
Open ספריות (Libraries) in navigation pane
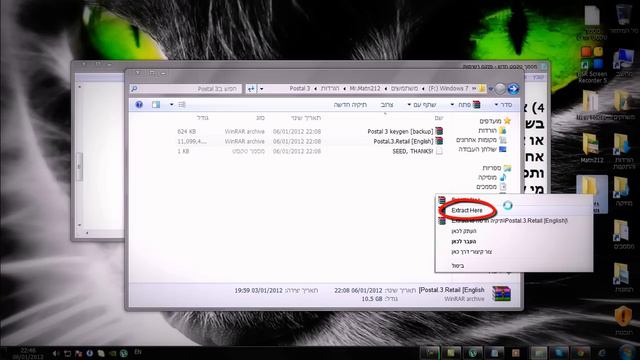pyautogui.click(x=491, y=168)
